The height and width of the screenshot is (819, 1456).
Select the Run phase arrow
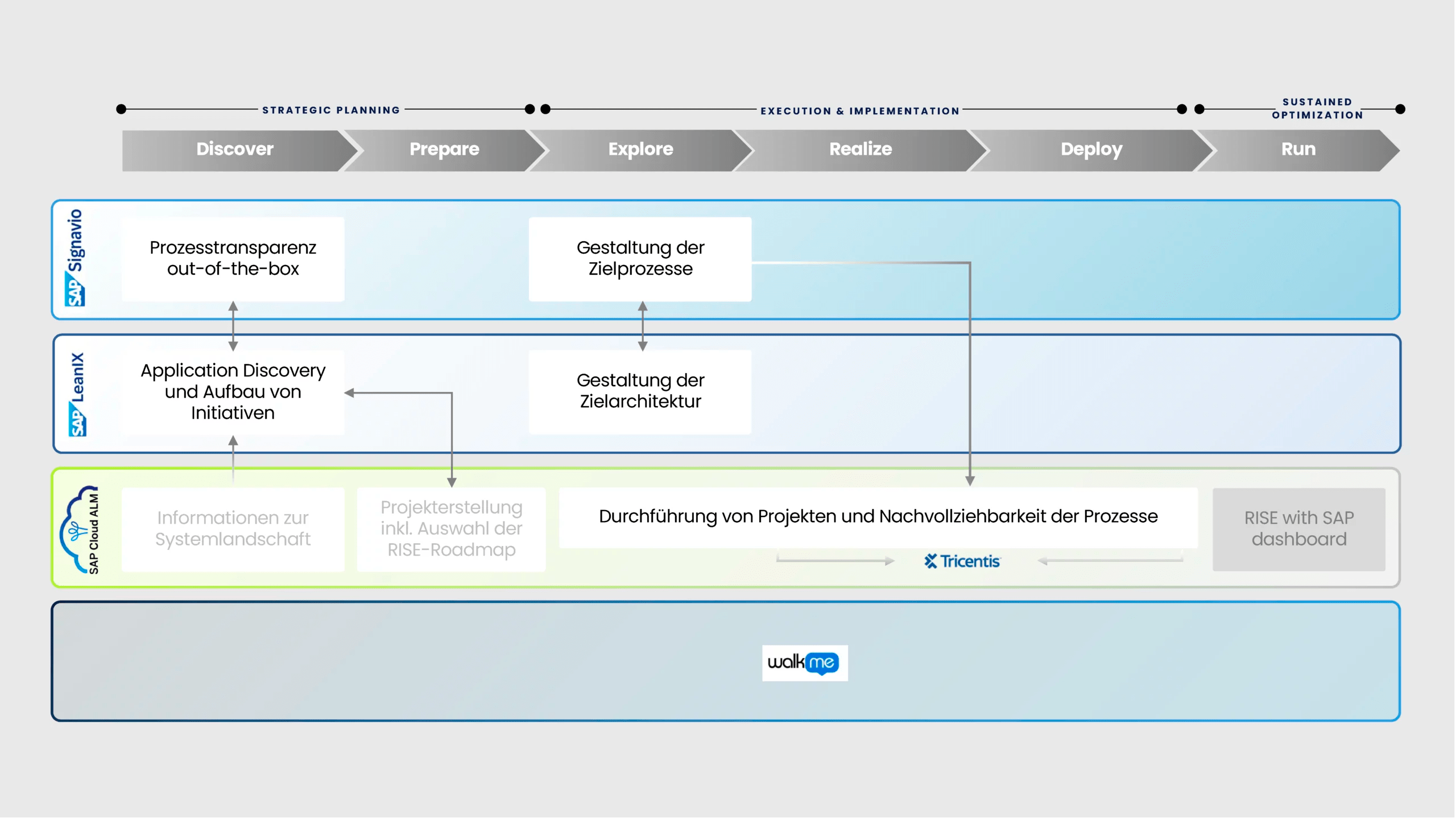[1298, 150]
